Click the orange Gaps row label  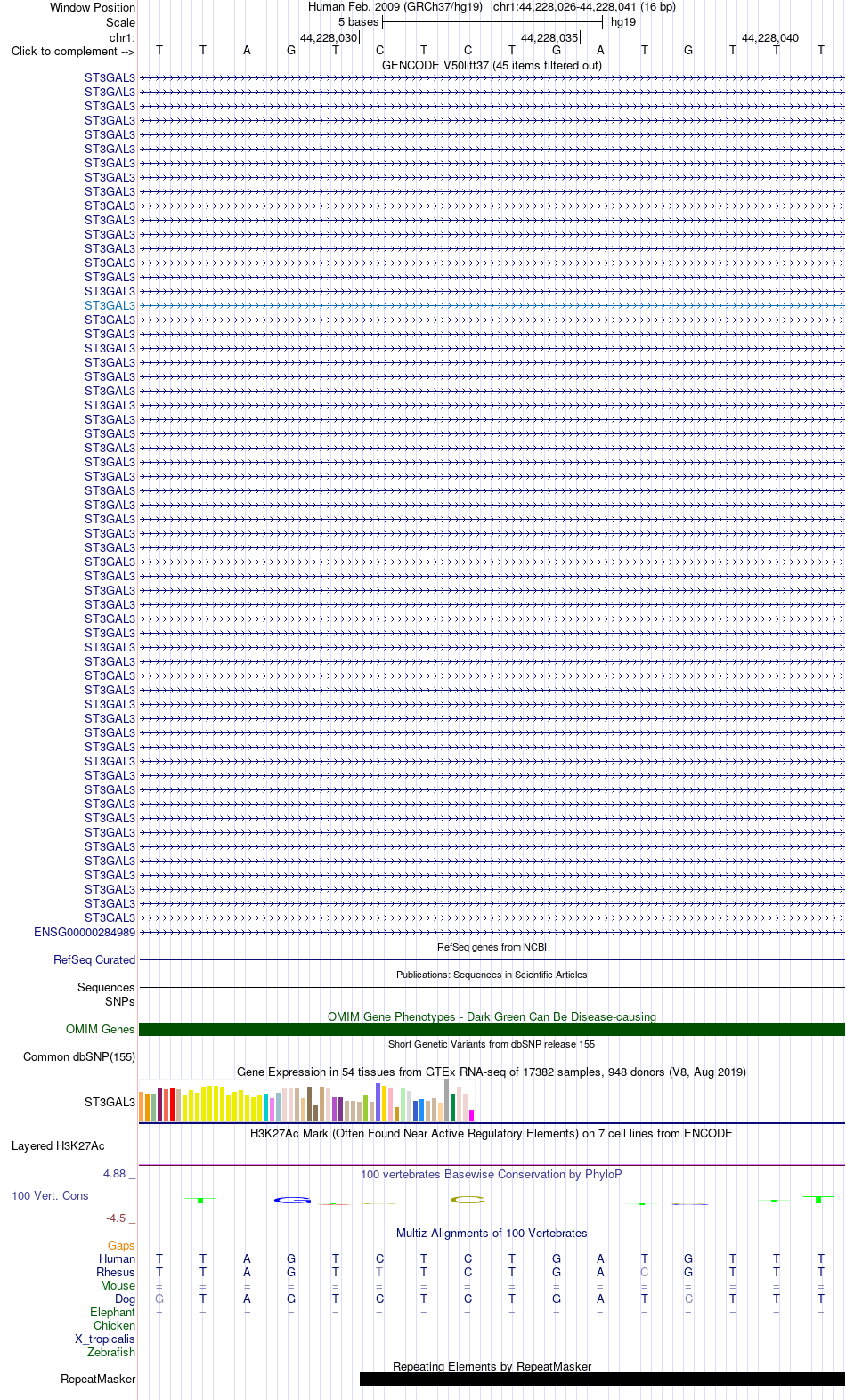coord(121,1245)
